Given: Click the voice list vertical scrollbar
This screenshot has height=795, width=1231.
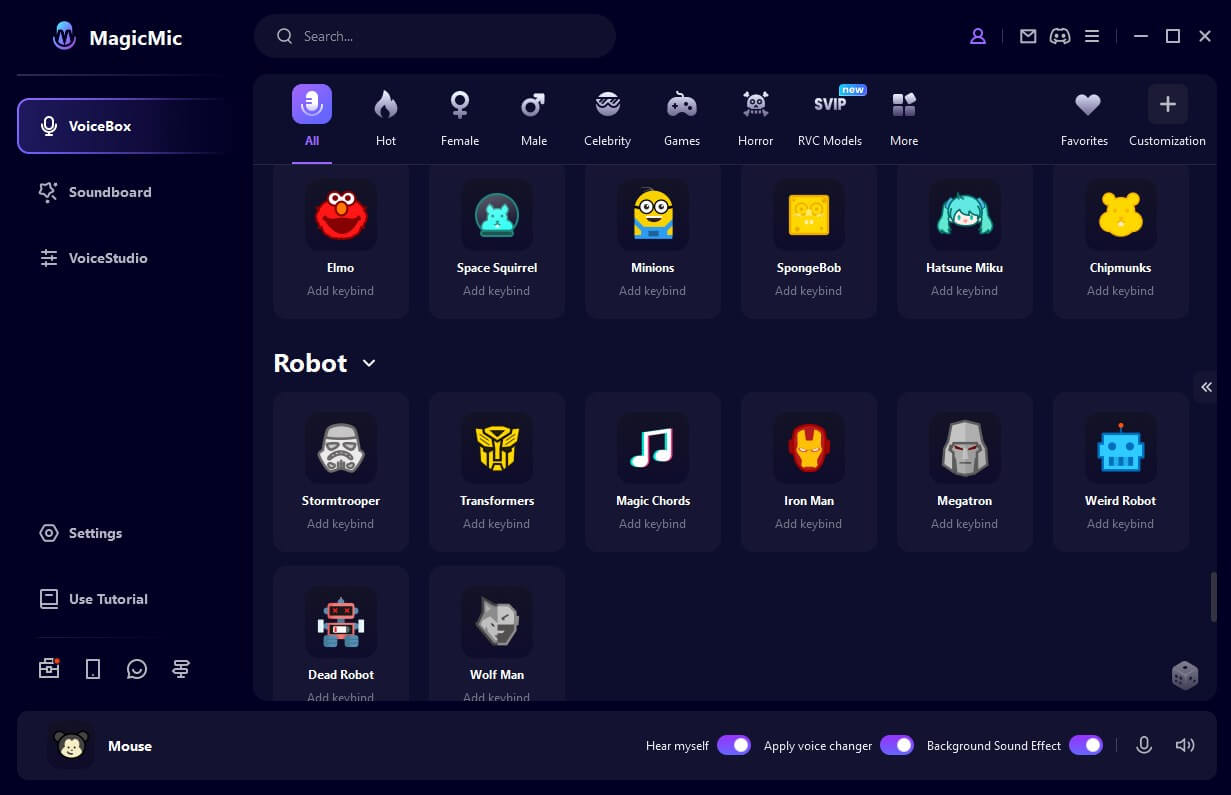Looking at the screenshot, I should tap(1214, 597).
